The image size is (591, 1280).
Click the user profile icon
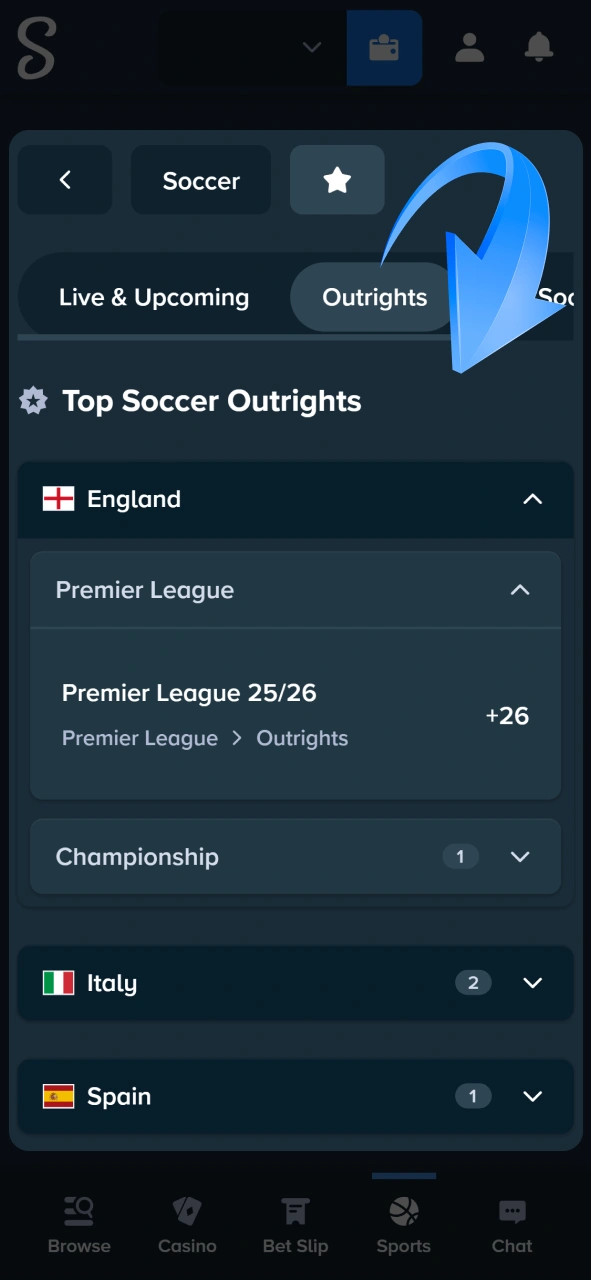point(469,48)
